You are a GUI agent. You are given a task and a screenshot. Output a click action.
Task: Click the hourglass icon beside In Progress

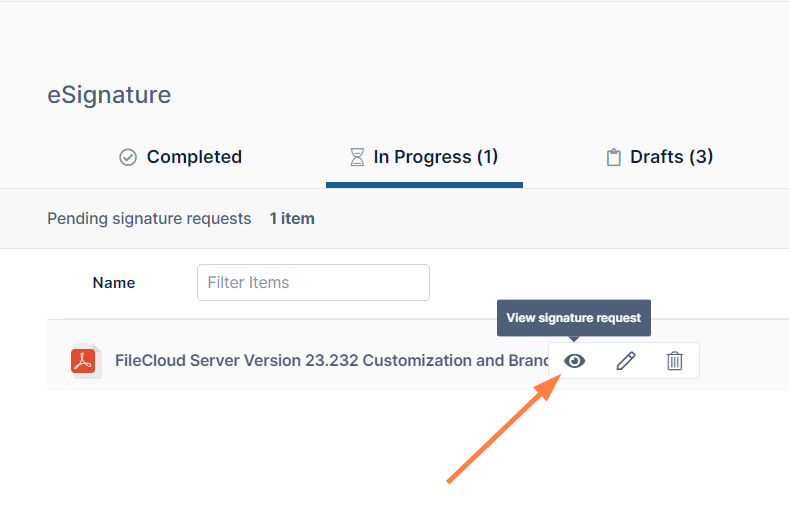(x=357, y=158)
